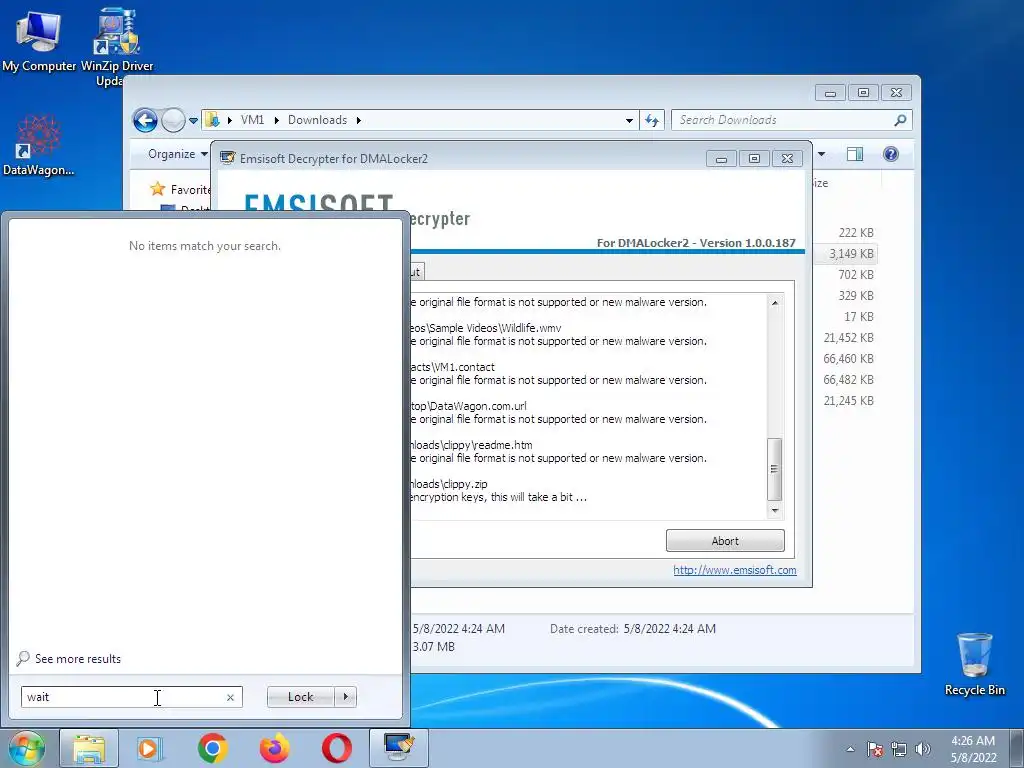The height and width of the screenshot is (768, 1024).
Task: Open the volume speaker tray icon
Action: click(923, 749)
